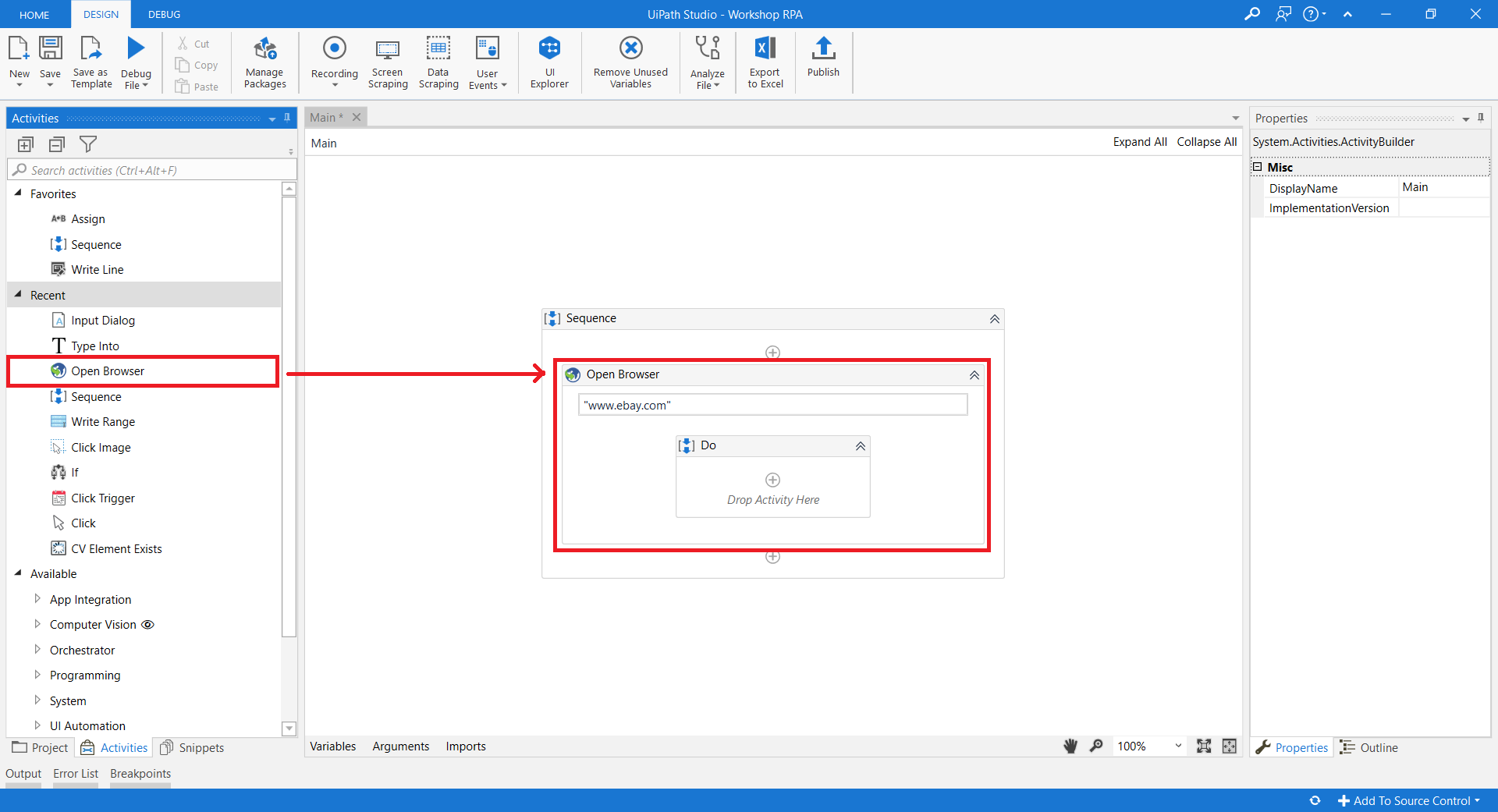Click Collapse All in the designer
Image resolution: width=1498 pixels, height=812 pixels.
(1206, 142)
